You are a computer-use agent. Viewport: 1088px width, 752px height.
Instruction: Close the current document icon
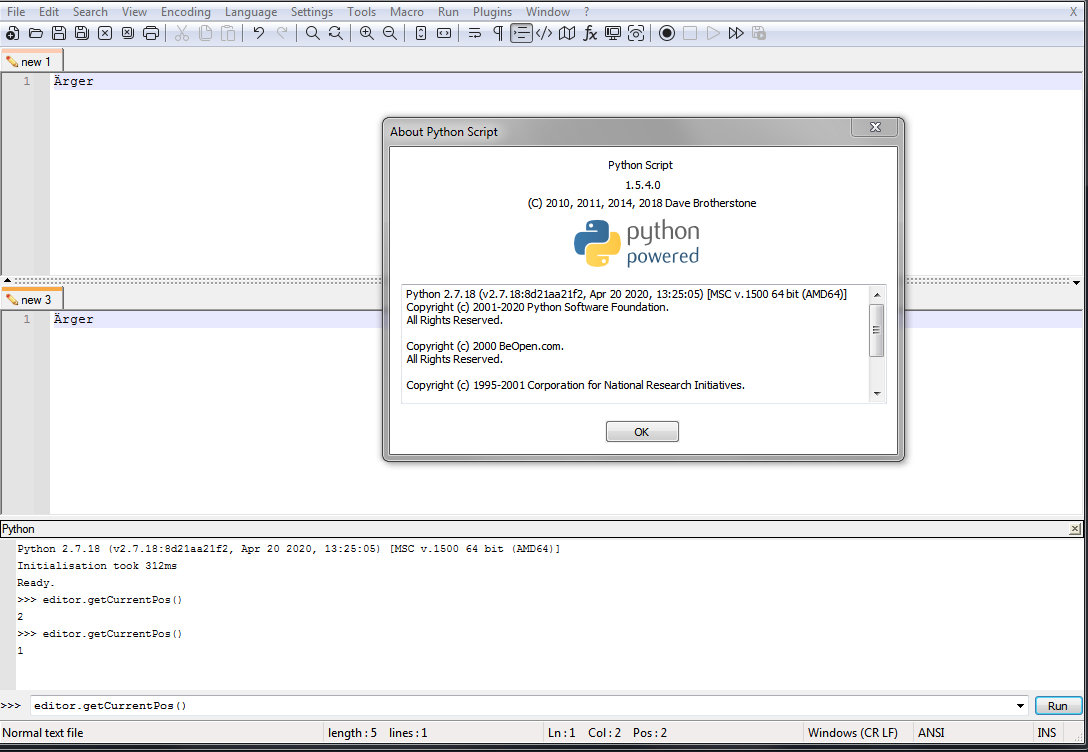tap(105, 33)
